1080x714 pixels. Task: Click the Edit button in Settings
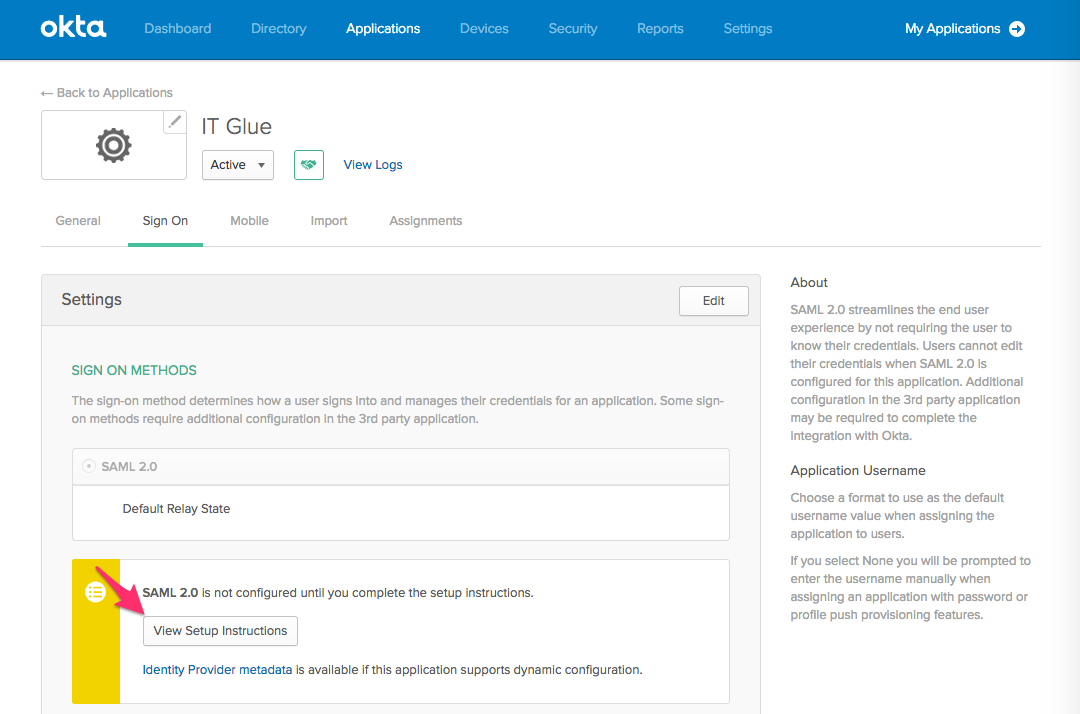tap(713, 300)
